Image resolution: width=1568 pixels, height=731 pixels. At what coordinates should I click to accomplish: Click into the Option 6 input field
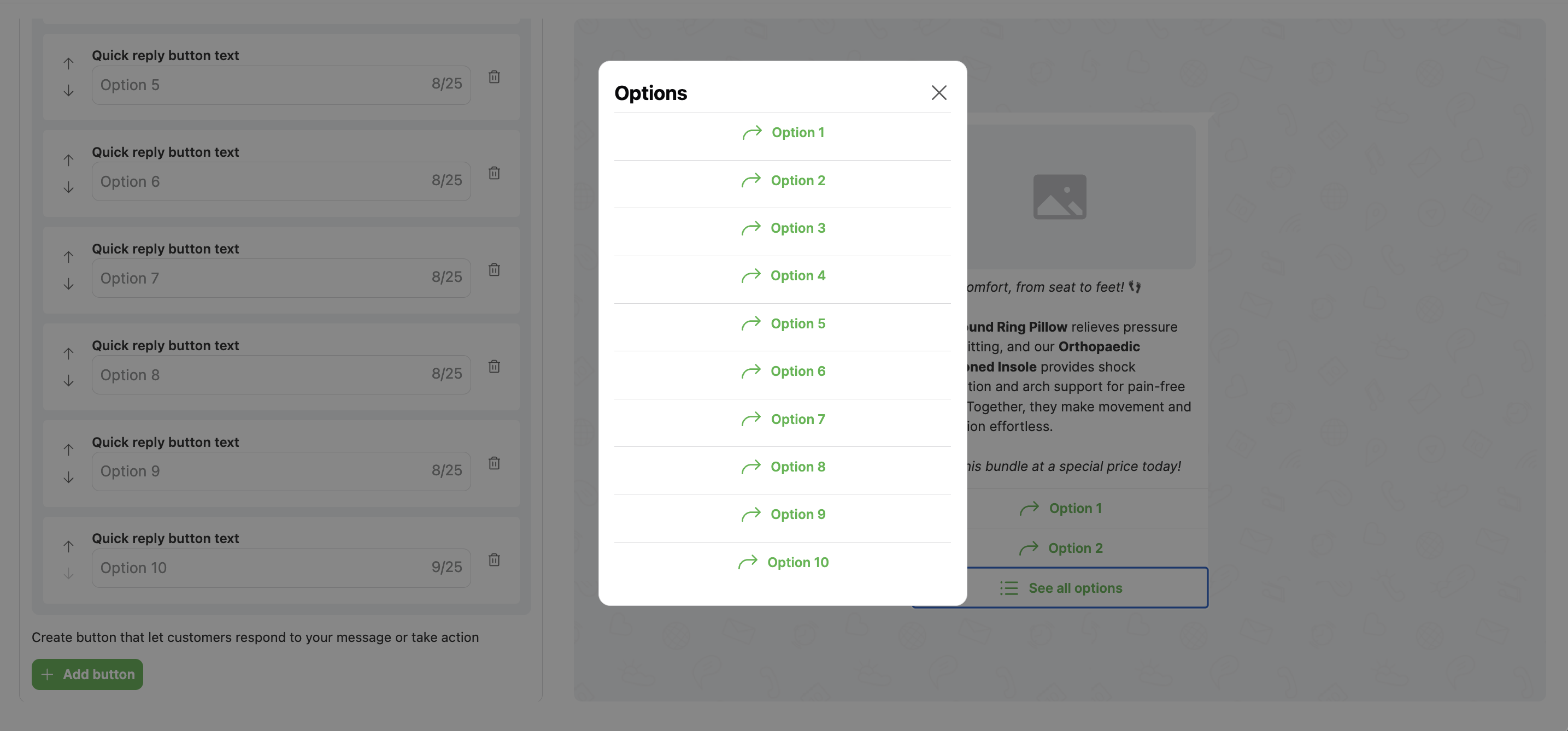[x=262, y=181]
